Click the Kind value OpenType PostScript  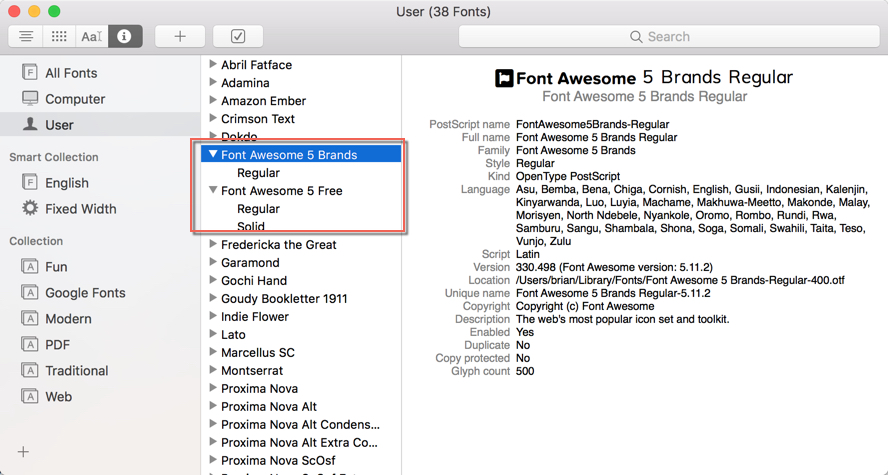(x=568, y=176)
